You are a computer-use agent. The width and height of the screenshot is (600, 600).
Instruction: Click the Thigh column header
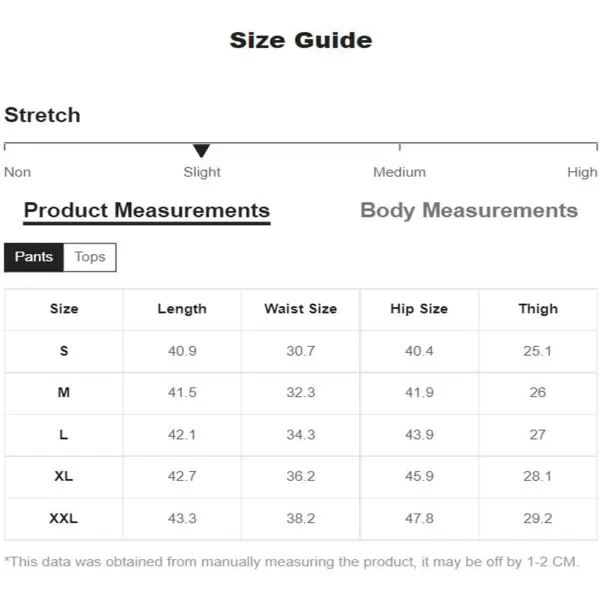coord(538,309)
